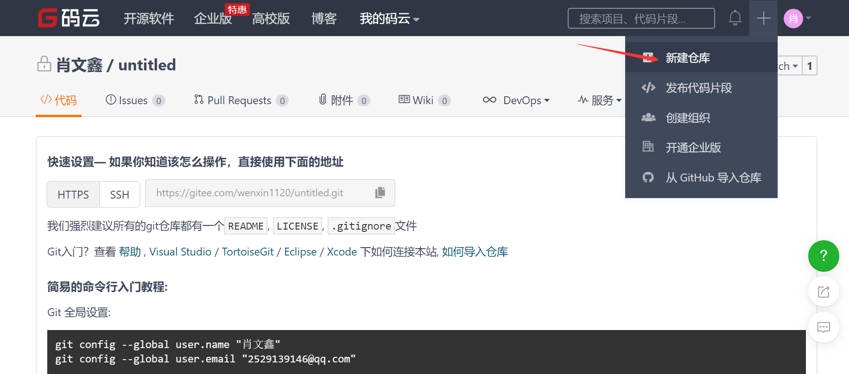Expand the 我的码云 dropdown
The image size is (849, 374).
[389, 19]
